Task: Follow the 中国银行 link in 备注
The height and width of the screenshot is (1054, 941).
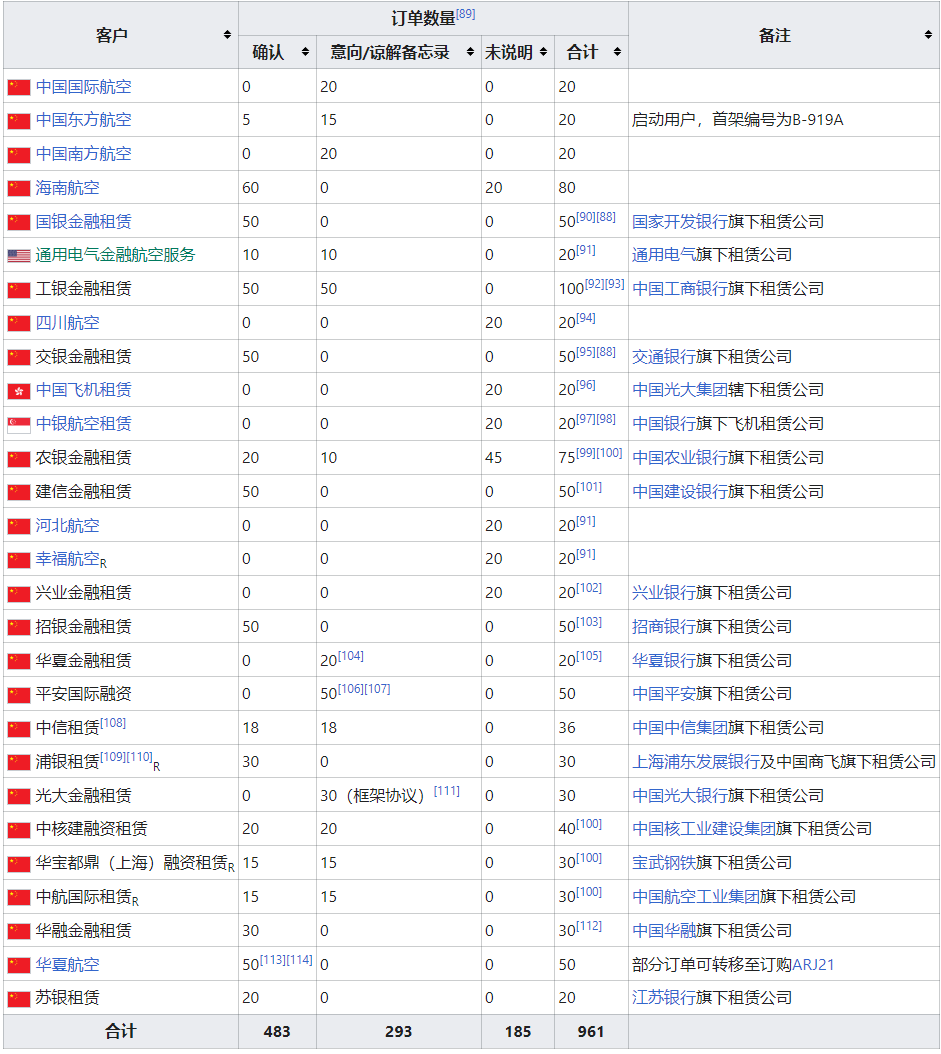Action: tap(663, 423)
